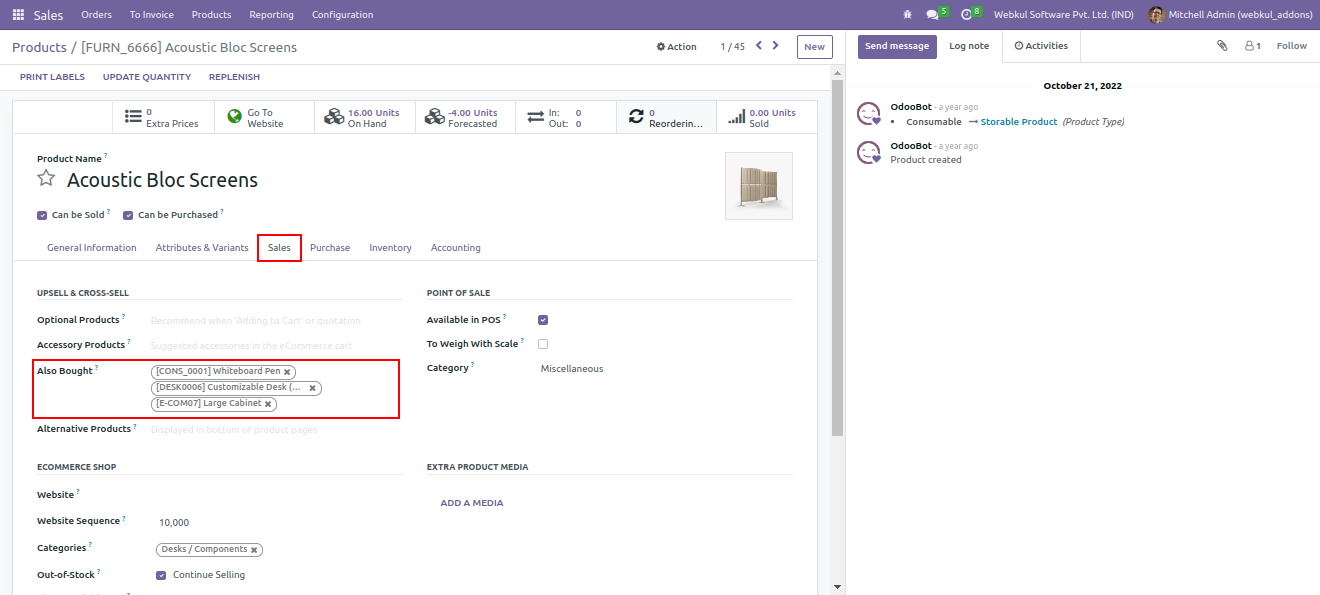Open the conversations chat icon

pos(933,15)
